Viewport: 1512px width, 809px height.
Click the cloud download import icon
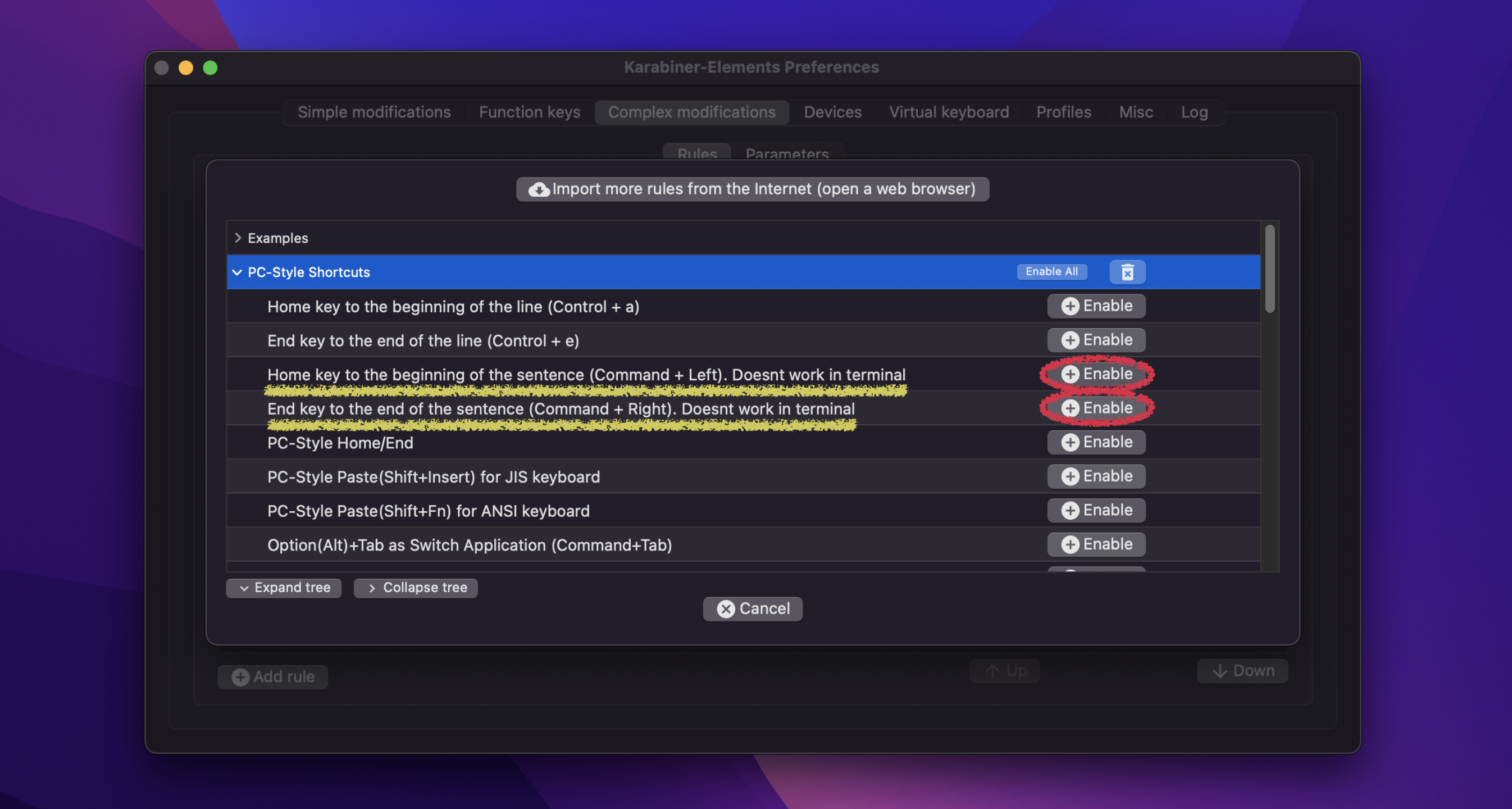[538, 189]
